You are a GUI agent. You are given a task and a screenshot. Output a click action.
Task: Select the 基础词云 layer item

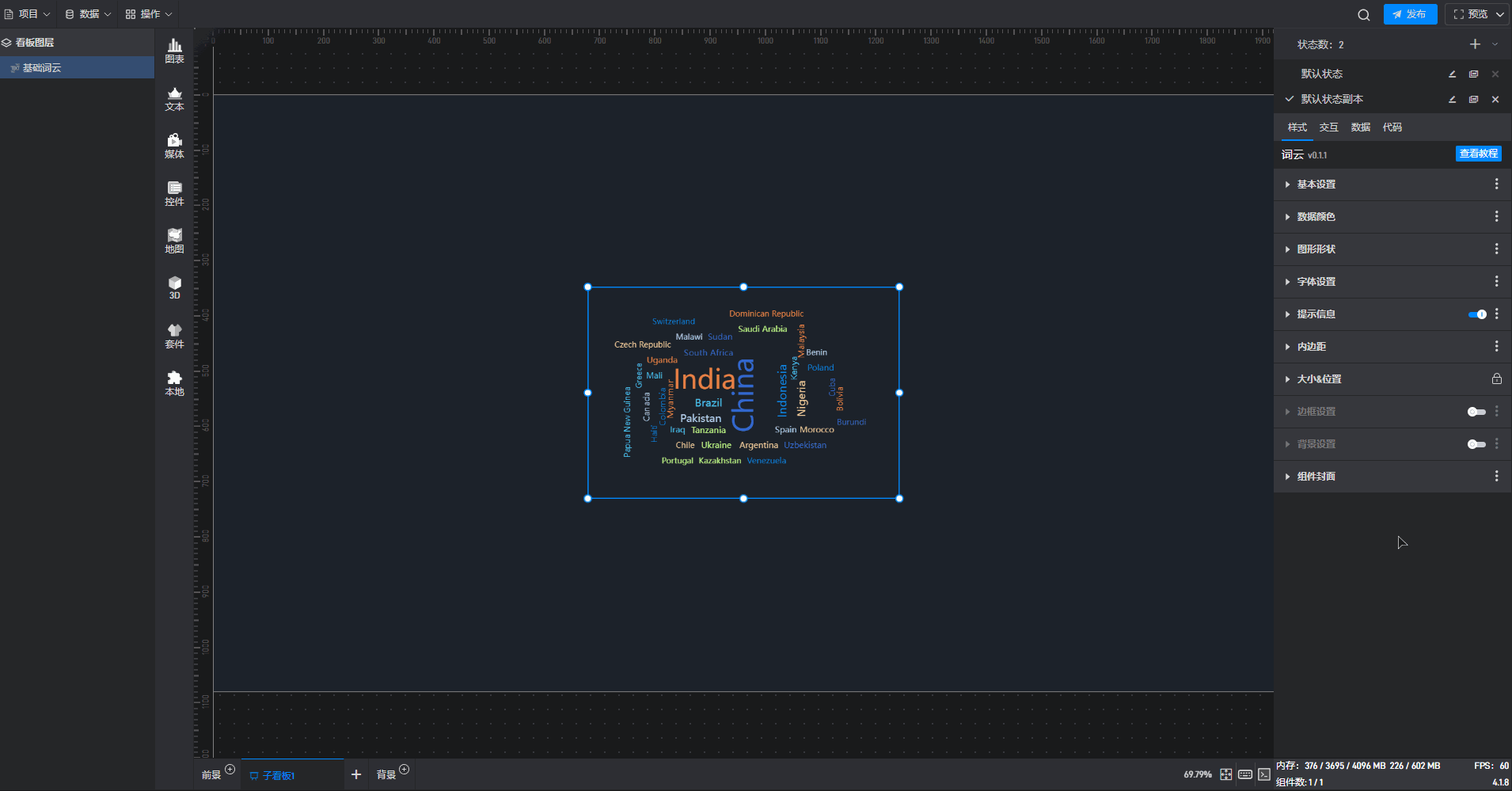coord(42,68)
